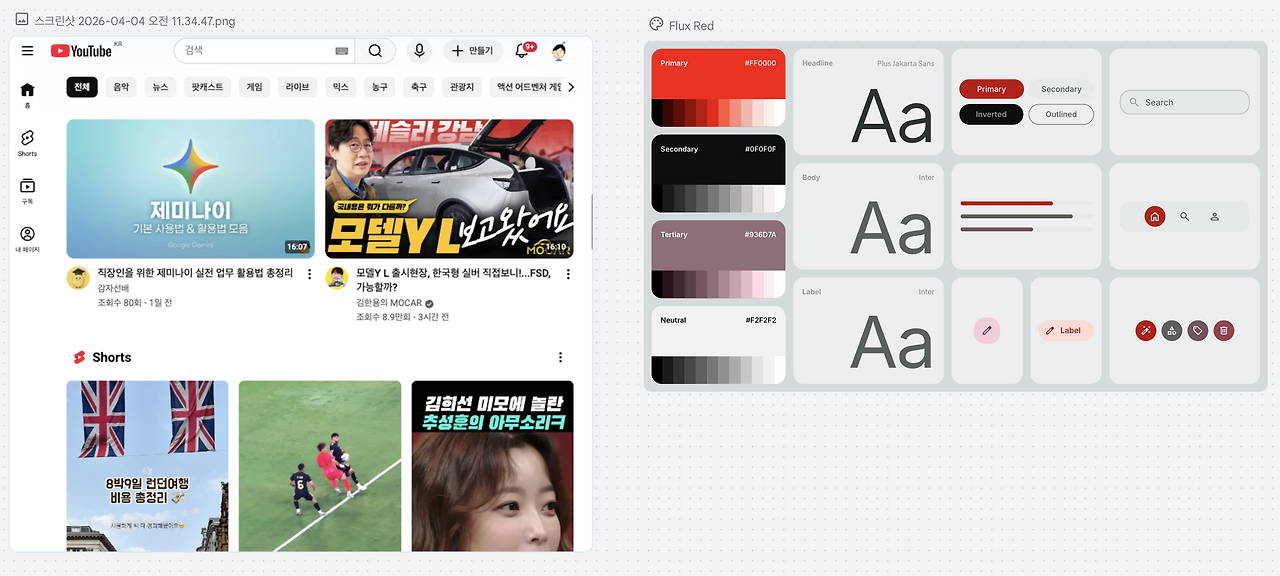
Task: Open the three-dot menu on the Shorts section
Action: click(x=560, y=357)
